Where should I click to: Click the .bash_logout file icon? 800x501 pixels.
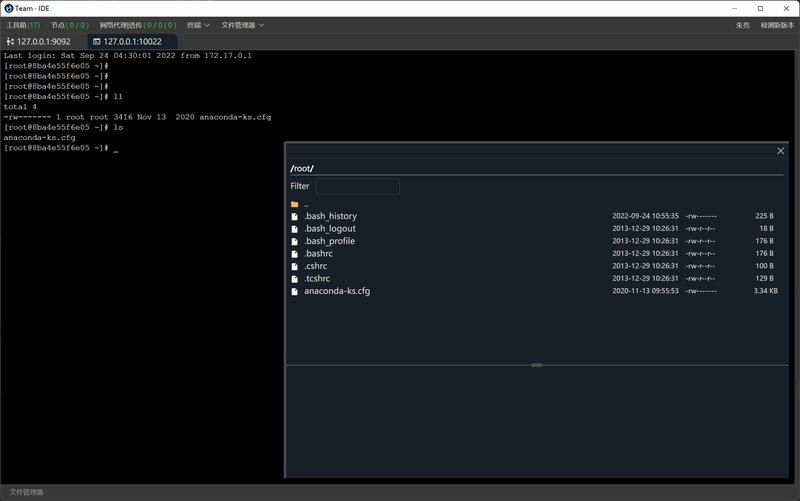click(294, 229)
